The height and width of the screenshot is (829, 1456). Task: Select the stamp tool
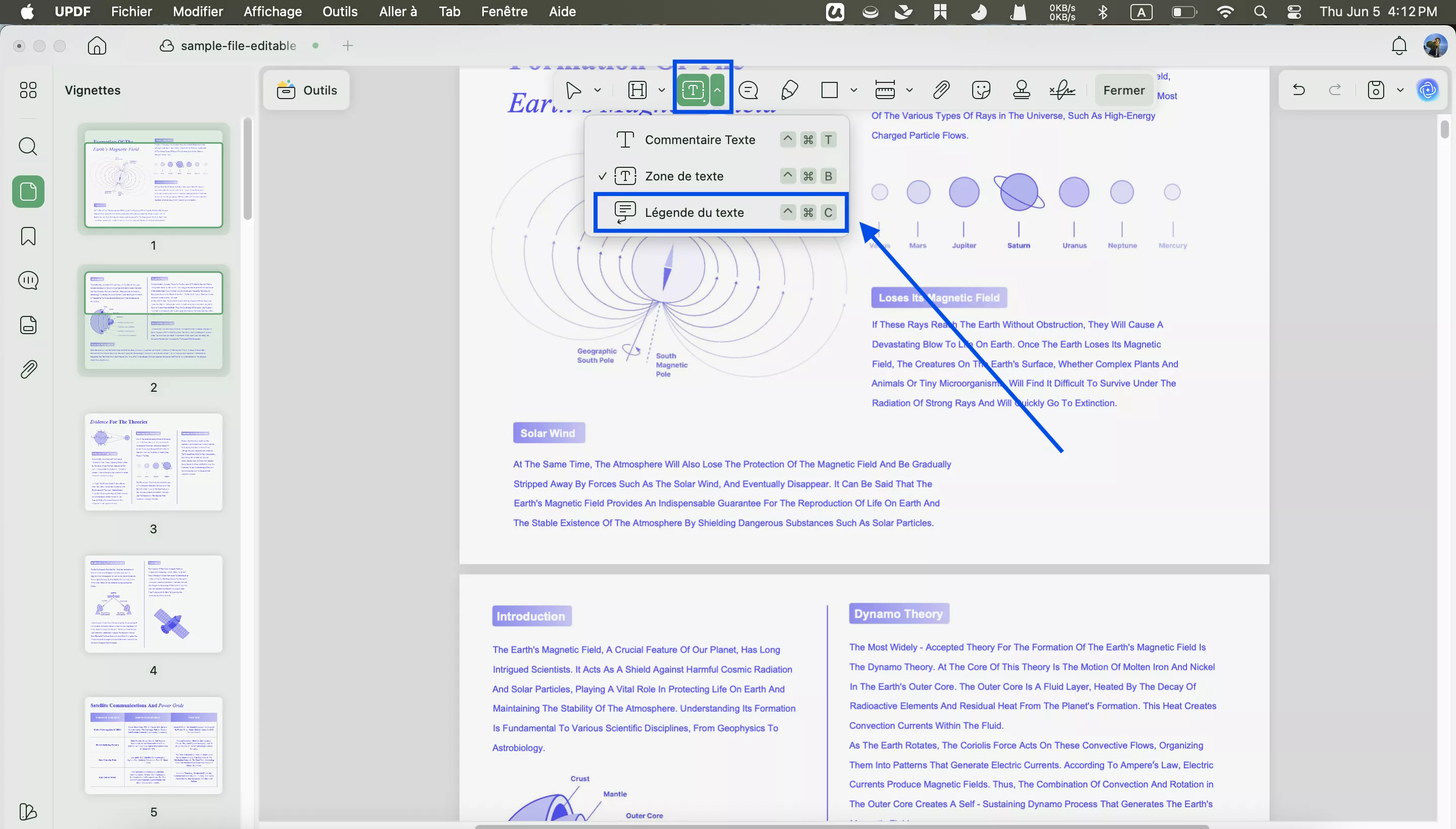click(x=1022, y=90)
